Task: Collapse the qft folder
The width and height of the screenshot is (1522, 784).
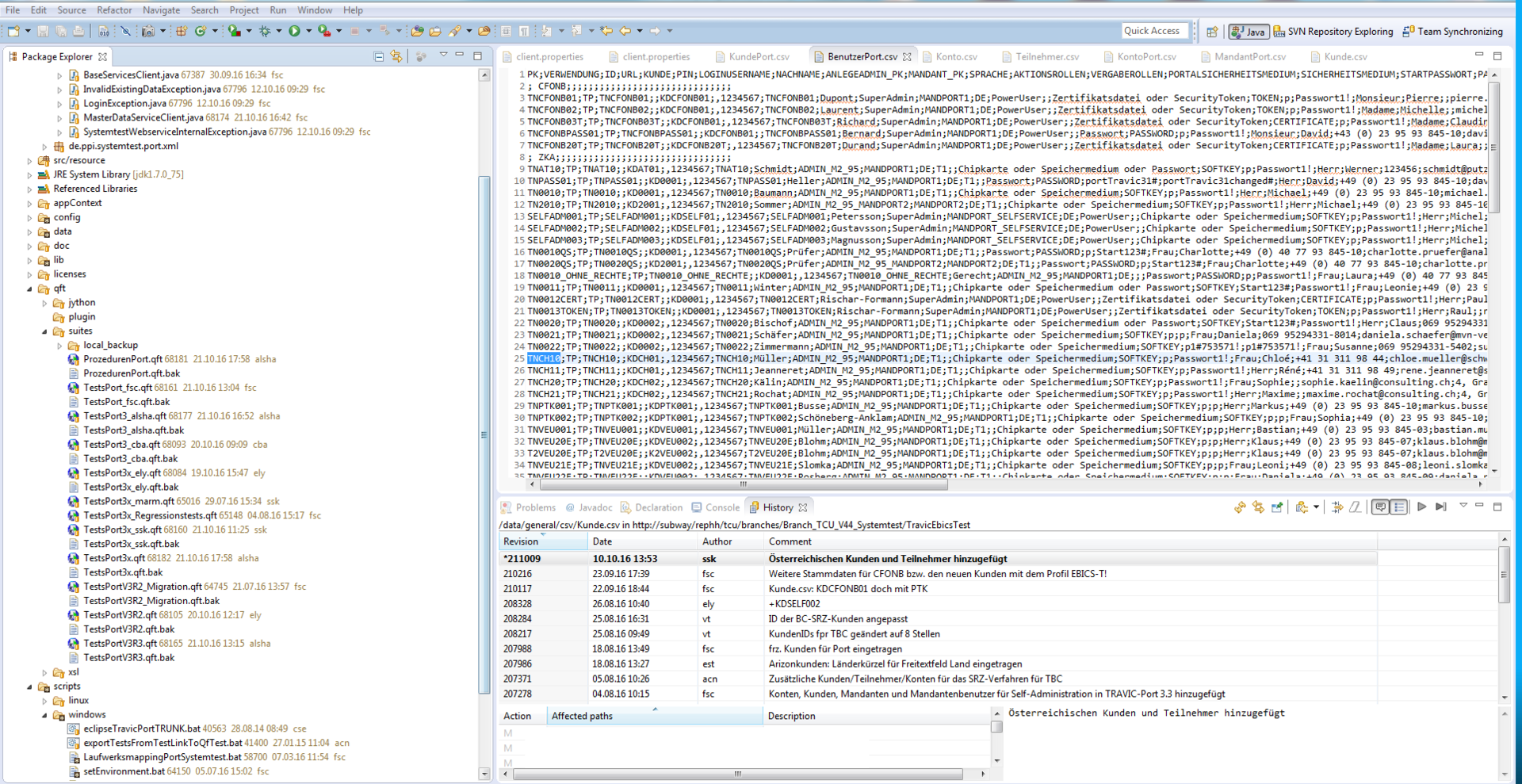Action: [30, 289]
